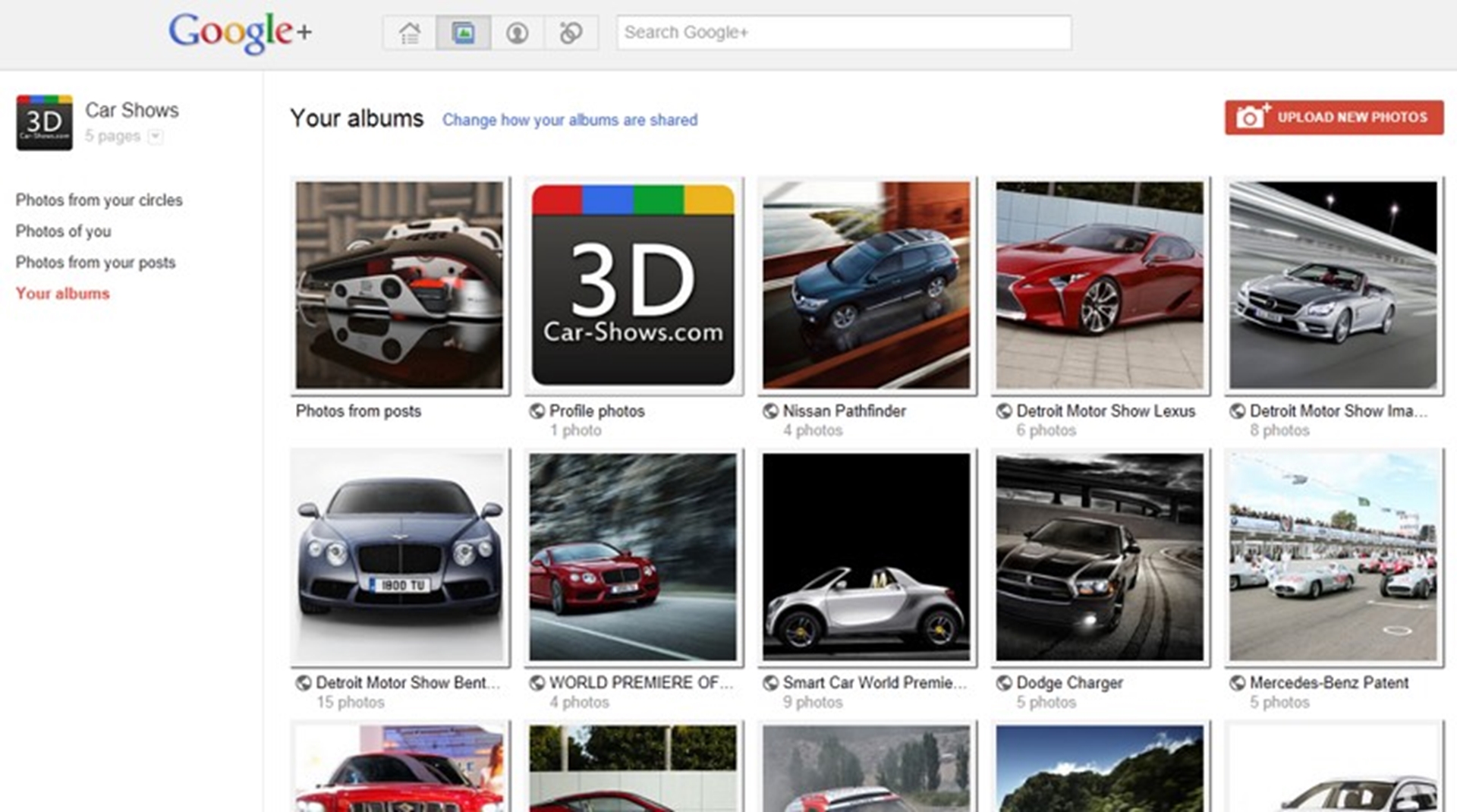Select the Photos icon in top navigation
The width and height of the screenshot is (1457, 812).
463,33
